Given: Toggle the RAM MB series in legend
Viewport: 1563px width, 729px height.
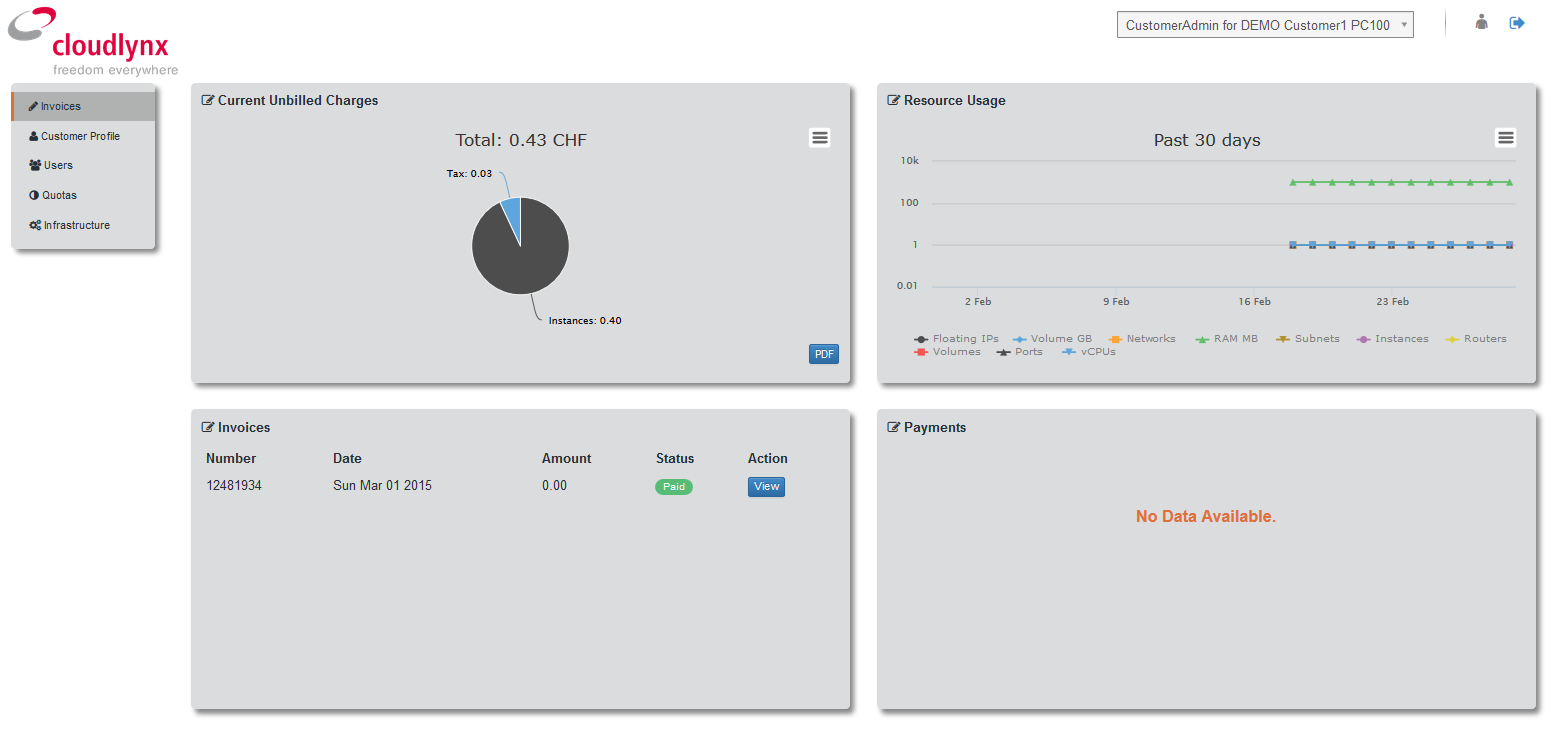Looking at the screenshot, I should (1227, 339).
